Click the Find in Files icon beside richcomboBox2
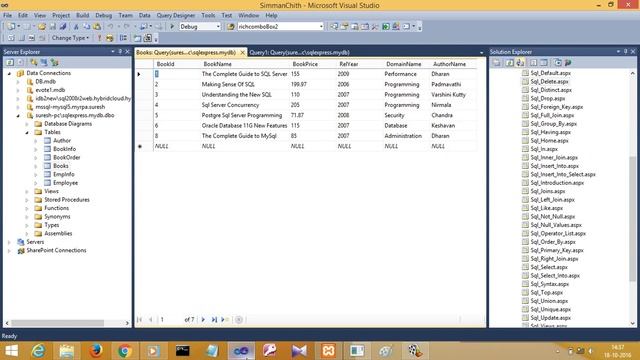The width and height of the screenshot is (640, 360). click(x=231, y=27)
